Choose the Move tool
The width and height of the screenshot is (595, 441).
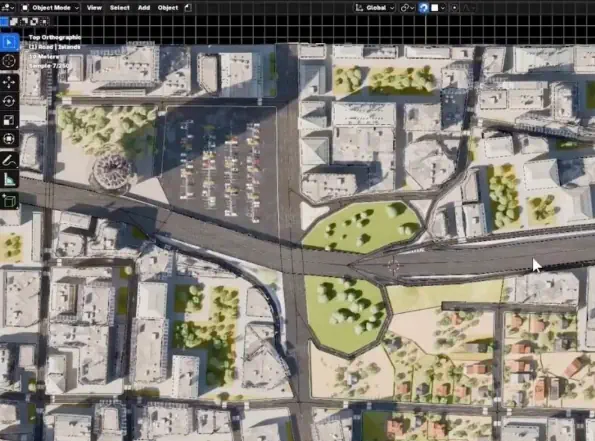pyautogui.click(x=9, y=82)
